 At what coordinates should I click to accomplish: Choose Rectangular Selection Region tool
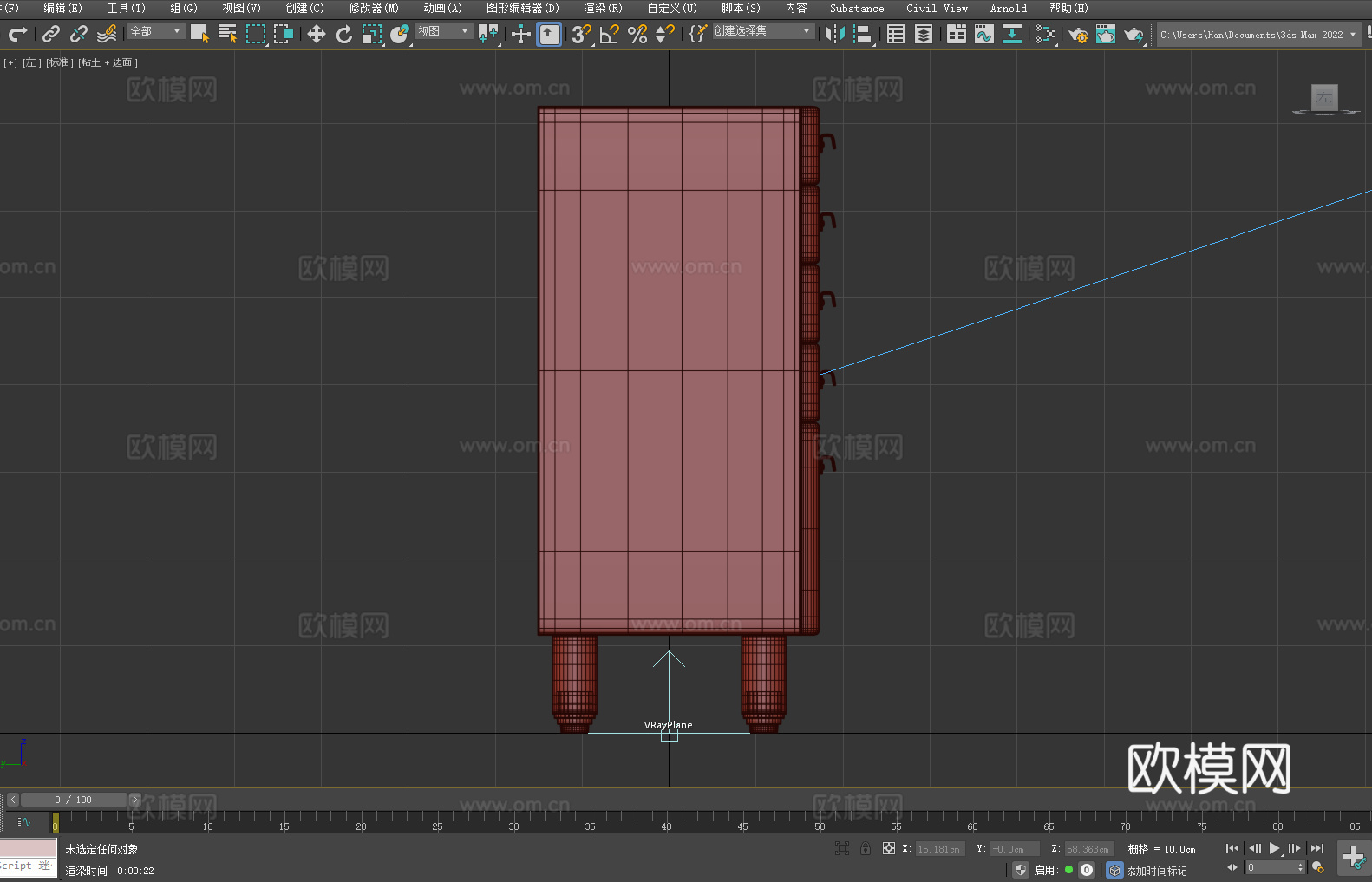(x=256, y=34)
